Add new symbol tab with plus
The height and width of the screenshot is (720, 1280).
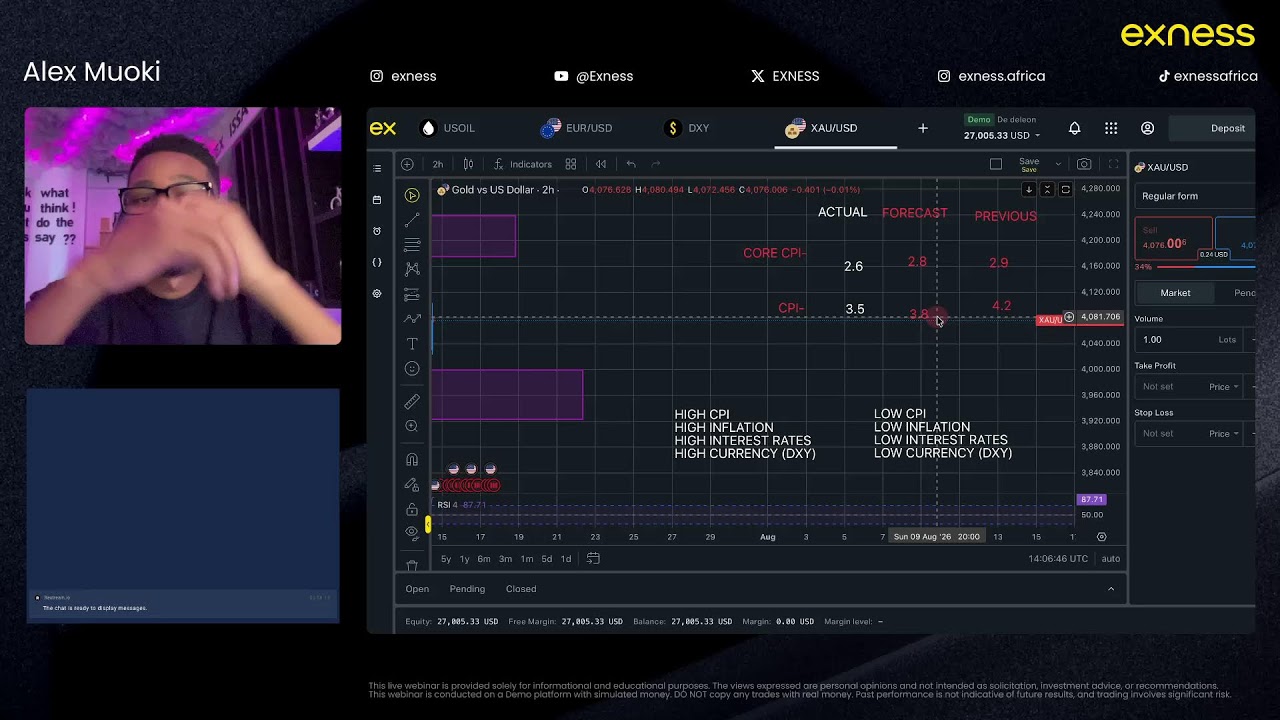pos(923,128)
